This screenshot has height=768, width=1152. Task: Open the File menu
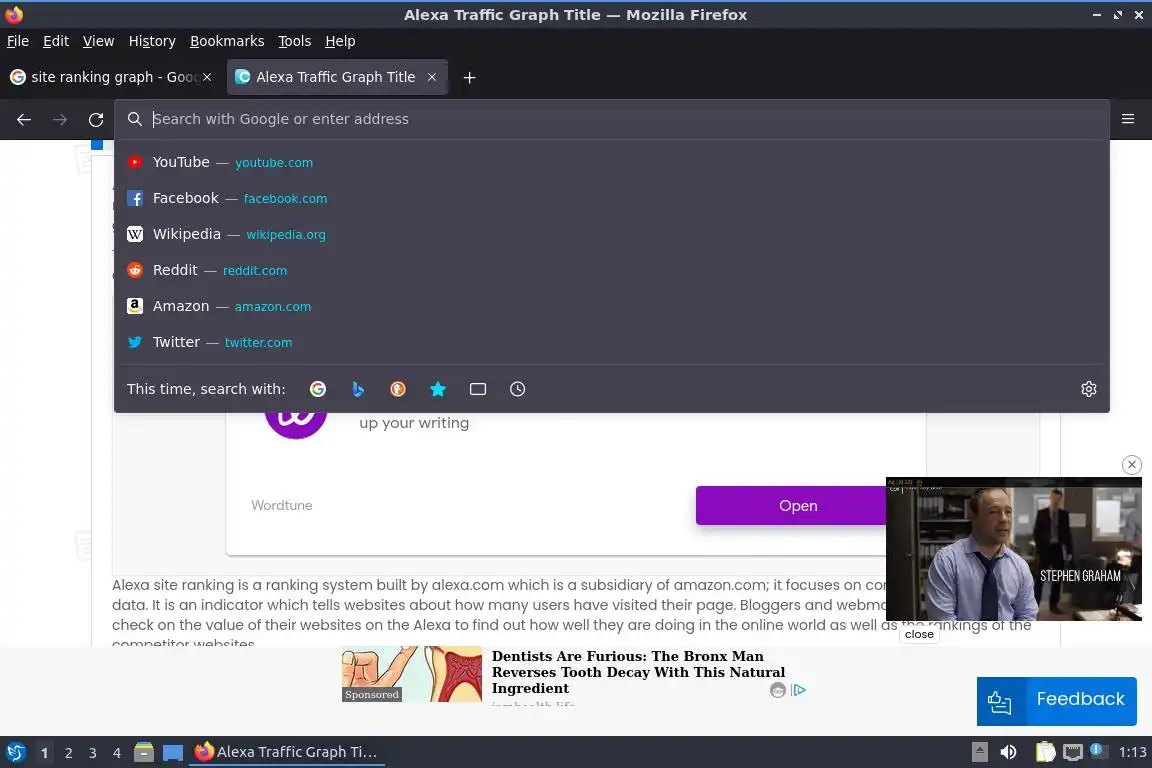tap(18, 41)
